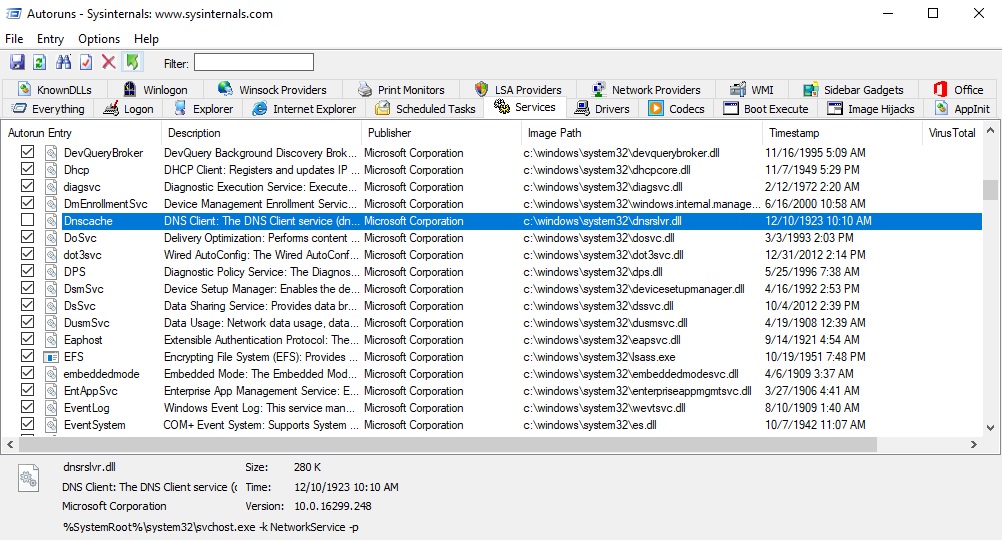This screenshot has height=540, width=1002.
Task: Click the red Delete X icon
Action: point(109,62)
